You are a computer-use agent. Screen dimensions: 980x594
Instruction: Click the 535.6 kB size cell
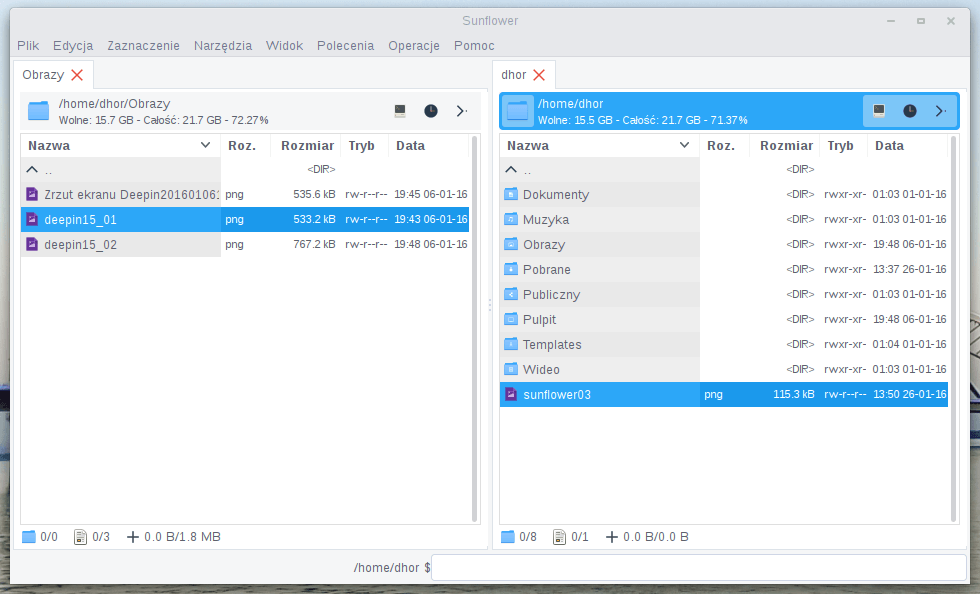(314, 194)
